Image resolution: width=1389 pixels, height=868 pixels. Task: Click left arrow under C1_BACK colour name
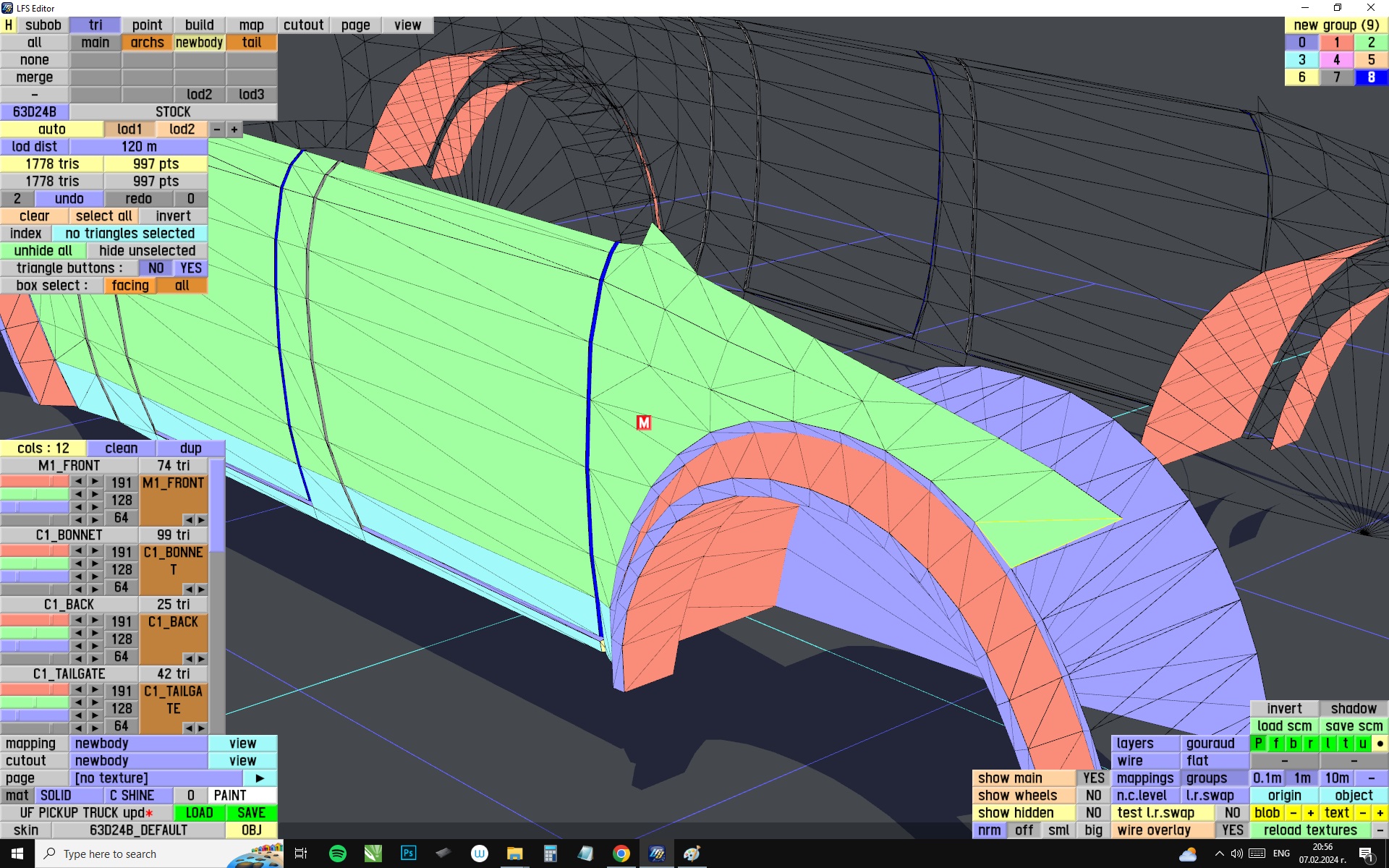(188, 659)
